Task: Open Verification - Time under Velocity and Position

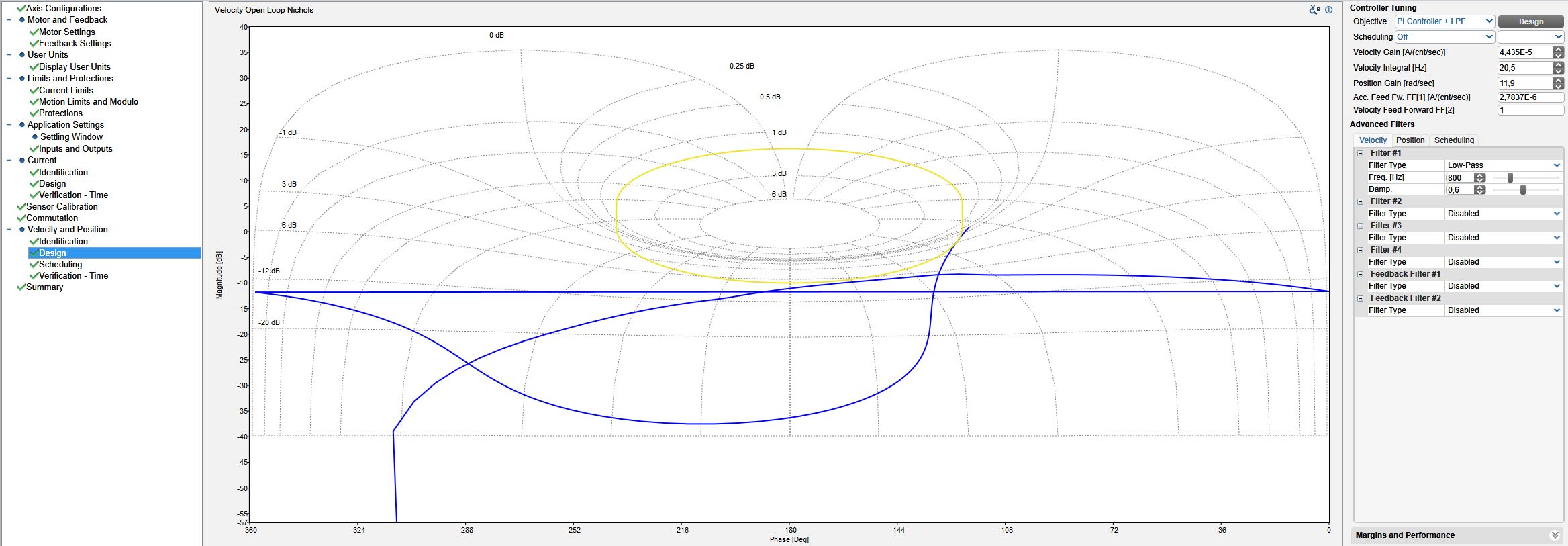Action: (x=73, y=276)
